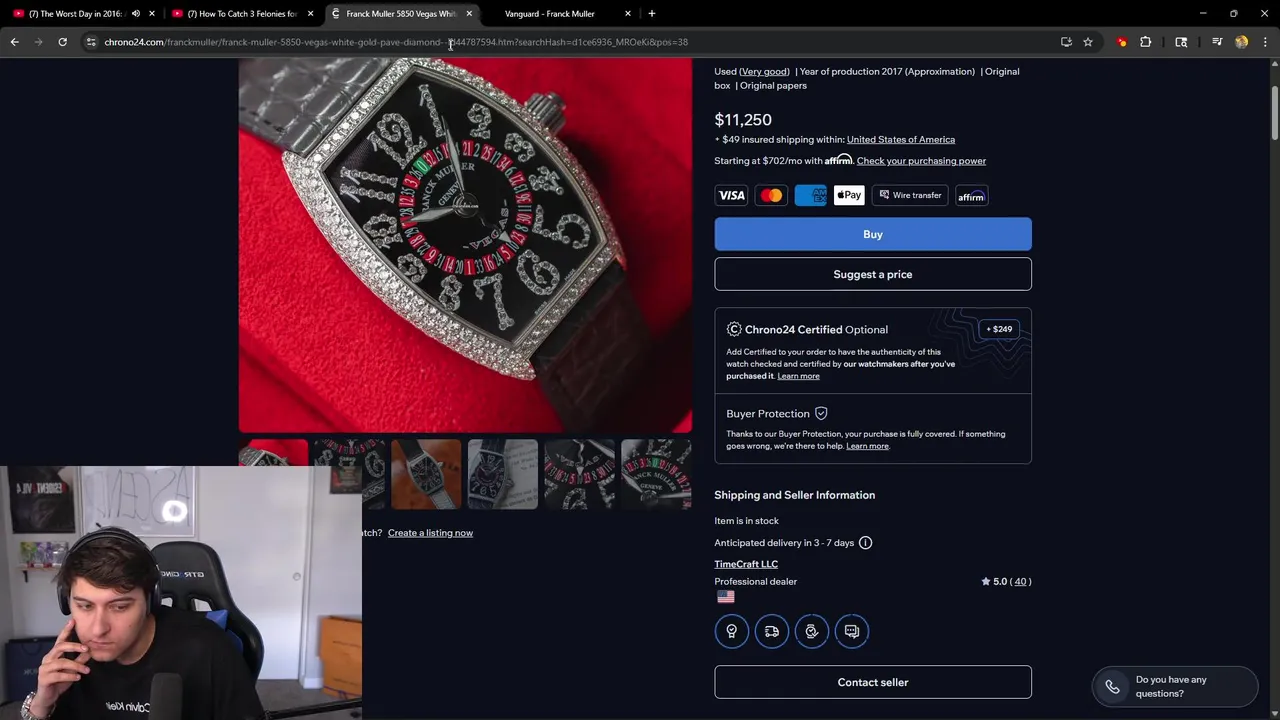Select the sixth watch dial thumbnail
Screen dimensions: 1280x720
pyautogui.click(x=656, y=474)
